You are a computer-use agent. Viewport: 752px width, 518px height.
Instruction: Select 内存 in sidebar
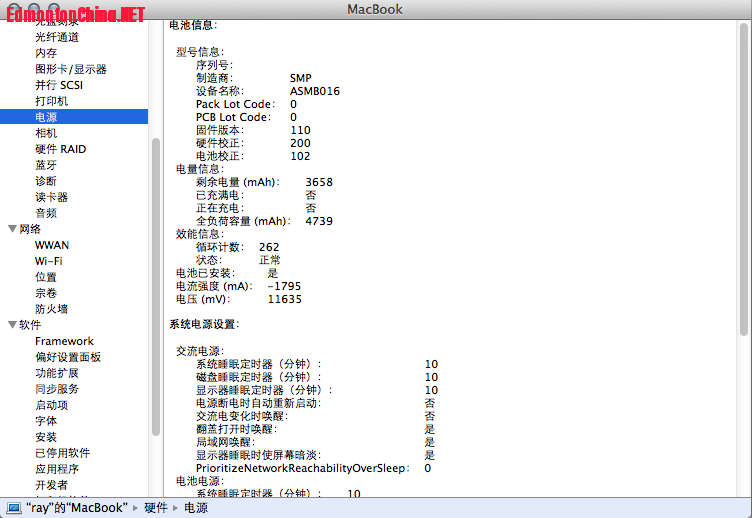tap(46, 53)
